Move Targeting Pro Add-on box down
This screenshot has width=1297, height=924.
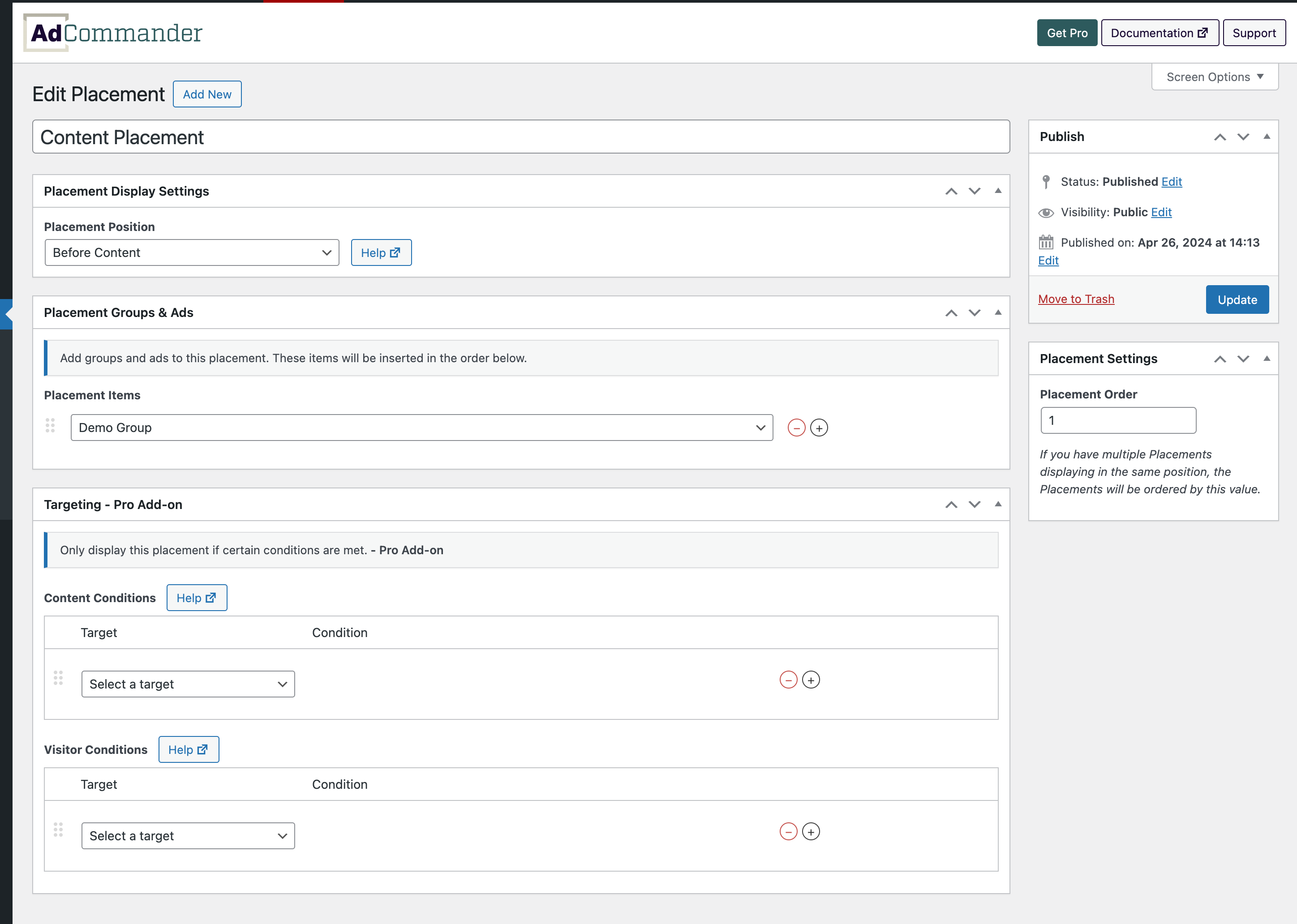[974, 505]
